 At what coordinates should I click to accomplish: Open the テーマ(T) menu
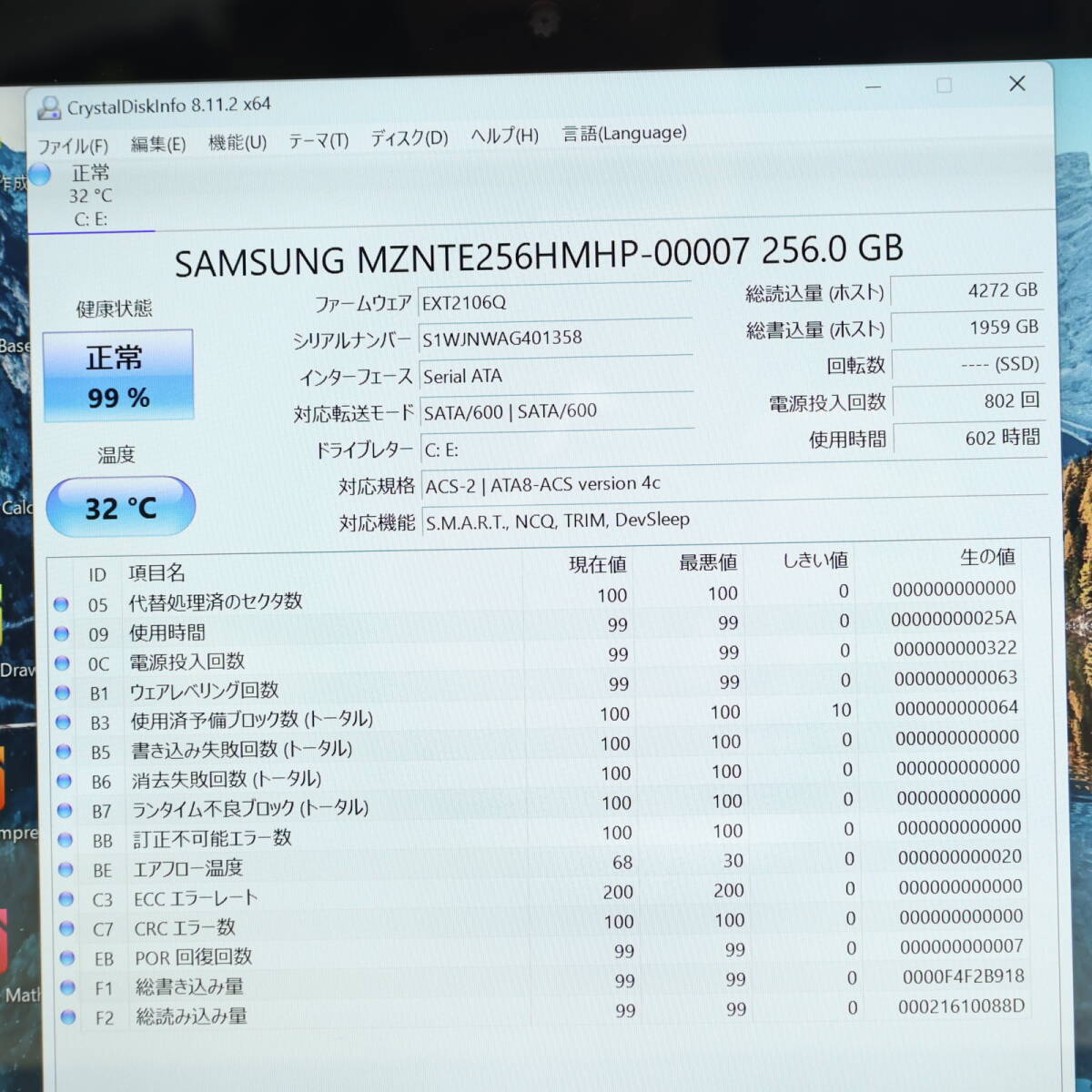click(318, 140)
